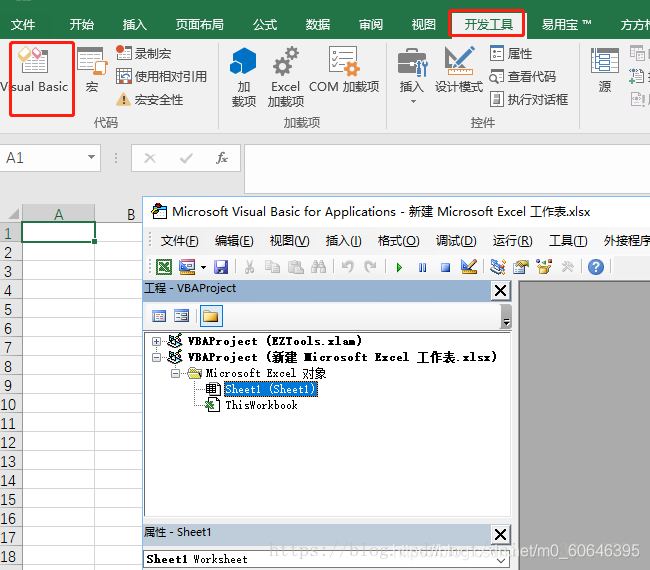The width and height of the screenshot is (650, 570).
Task: Open COM Add-ins (COM 加载项)
Action: pos(344,70)
